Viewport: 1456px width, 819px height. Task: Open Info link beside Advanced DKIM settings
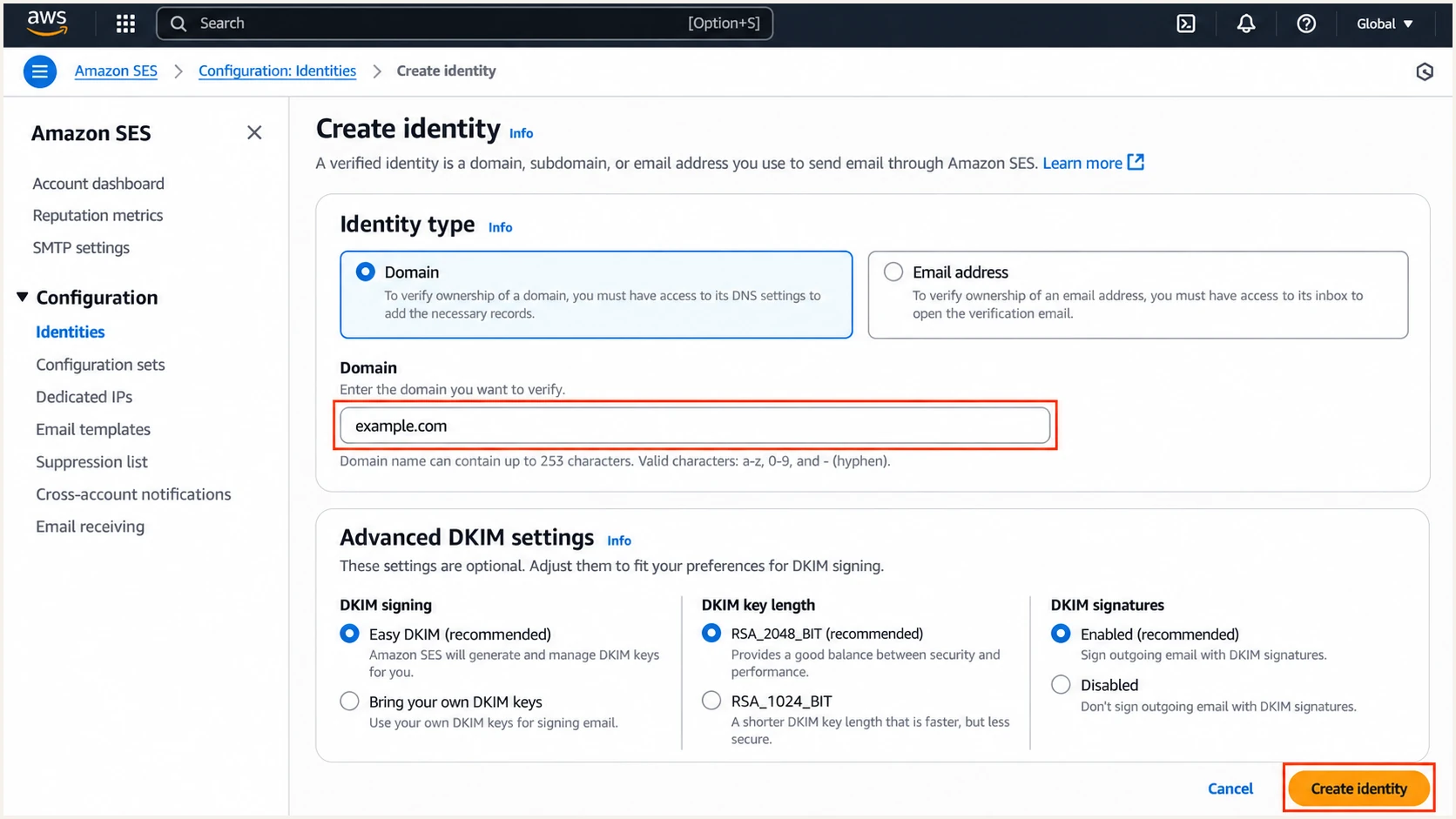[618, 540]
